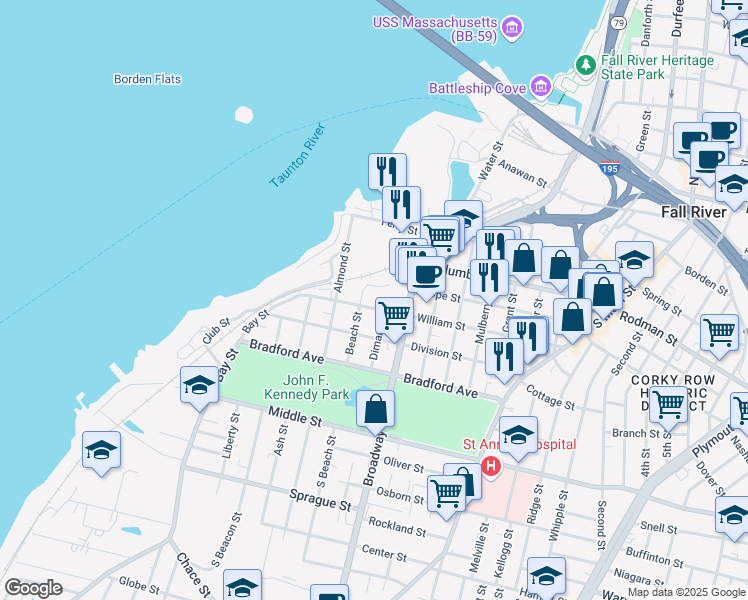Click the shopping cart marker near Ferry St

click(x=439, y=237)
